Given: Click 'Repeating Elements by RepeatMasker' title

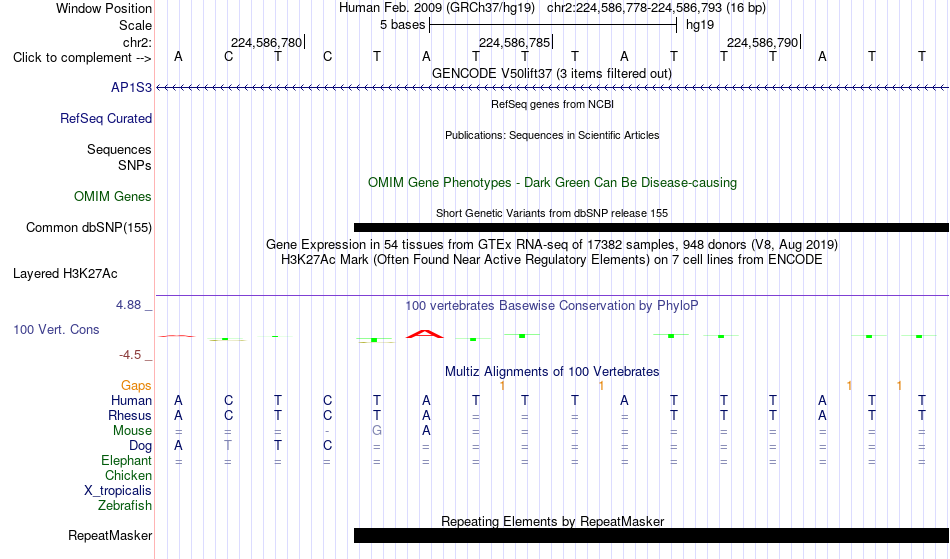Looking at the screenshot, I should point(553,521).
